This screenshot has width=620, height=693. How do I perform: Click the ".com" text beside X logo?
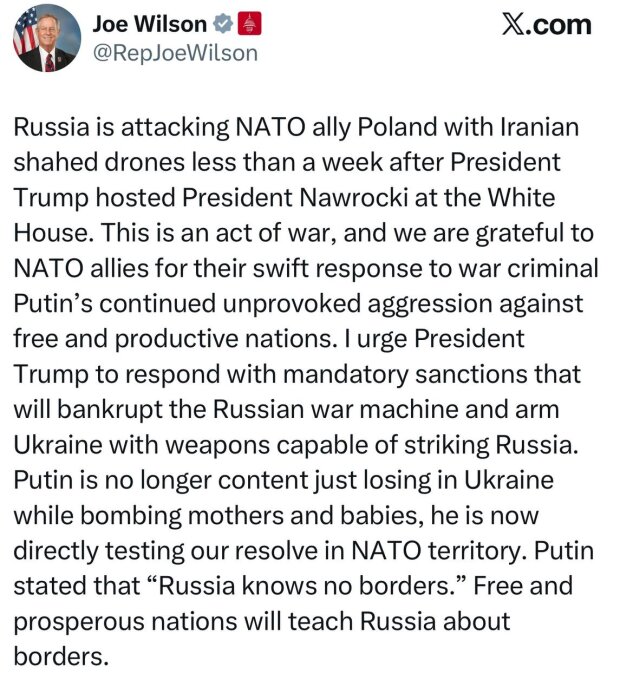tap(560, 25)
